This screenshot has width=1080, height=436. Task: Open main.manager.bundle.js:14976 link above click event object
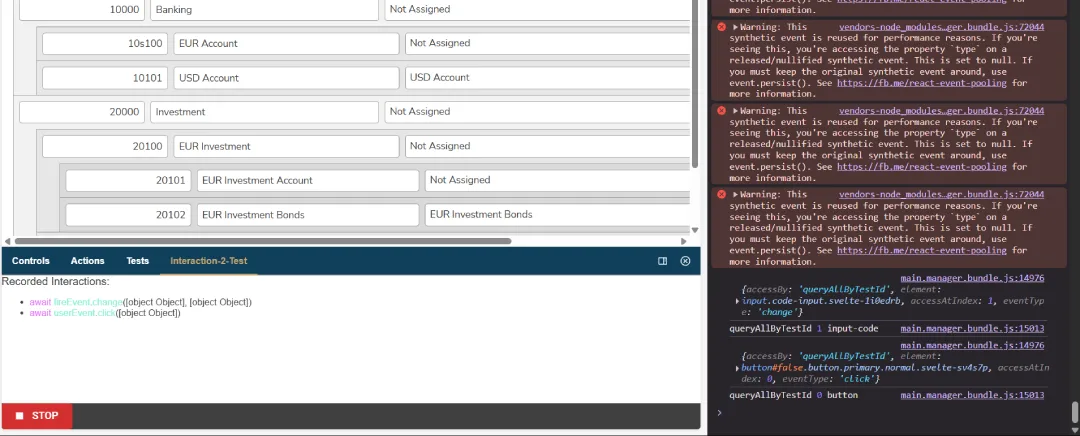973,345
